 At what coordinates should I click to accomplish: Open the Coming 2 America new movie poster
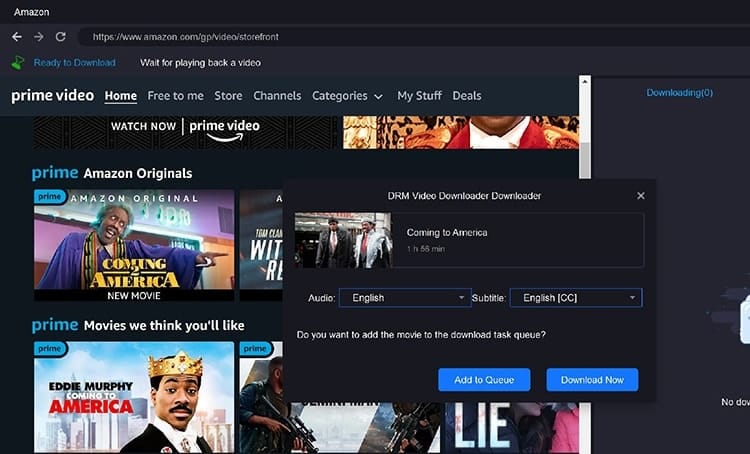click(x=134, y=245)
